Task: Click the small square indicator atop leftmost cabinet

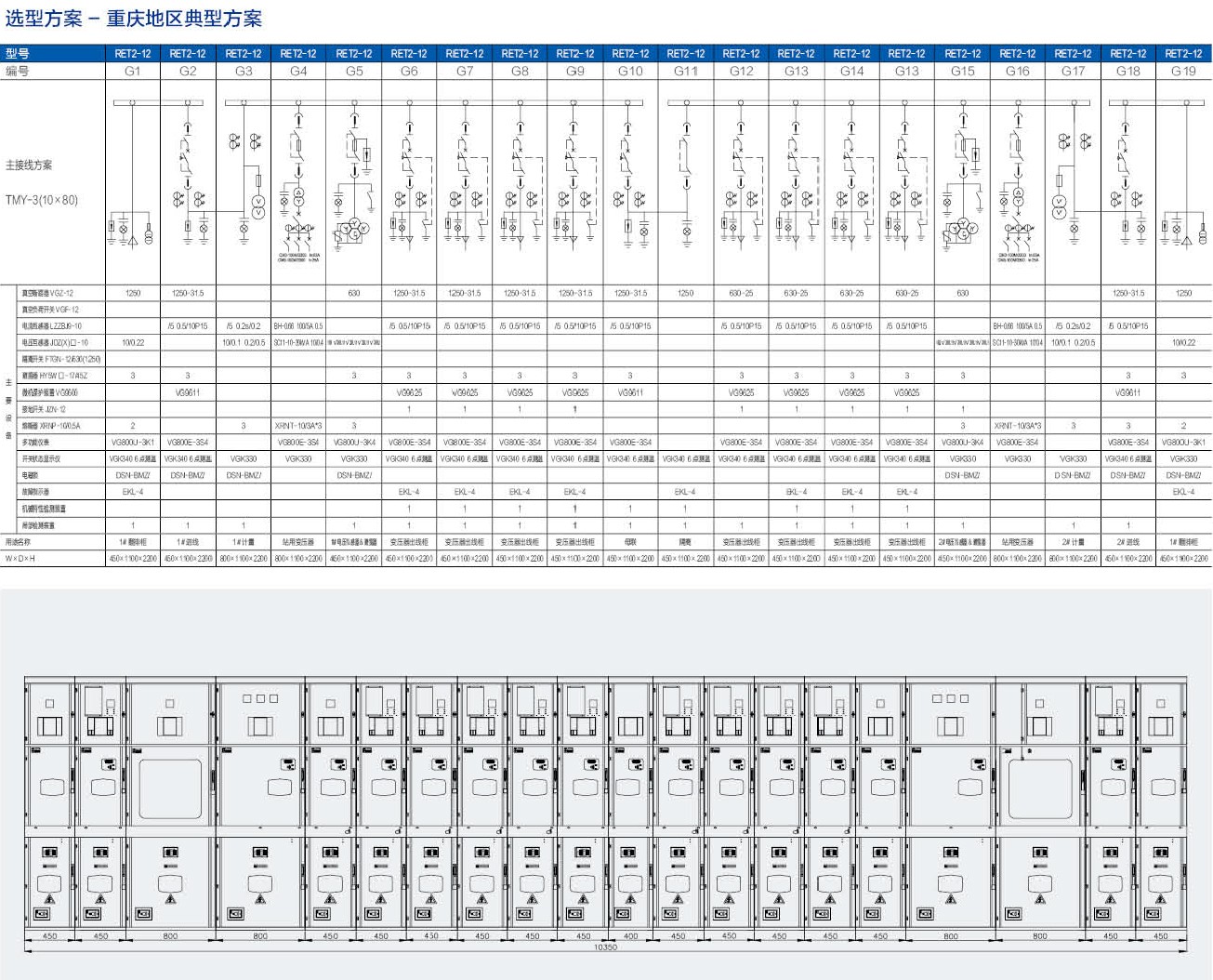Action: coord(50,704)
